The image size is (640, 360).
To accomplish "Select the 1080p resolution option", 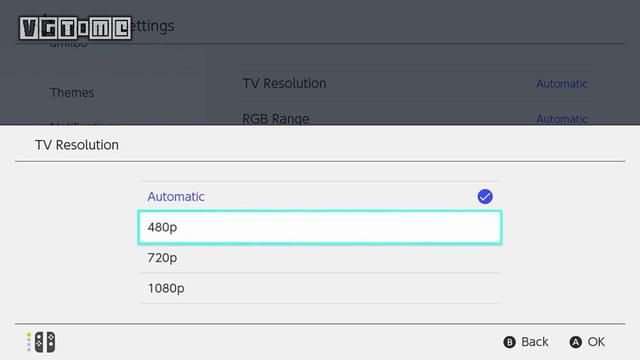I will [x=320, y=288].
